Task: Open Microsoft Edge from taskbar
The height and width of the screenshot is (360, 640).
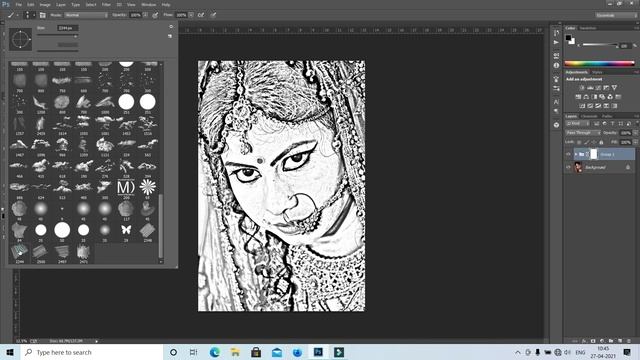Action: point(215,352)
